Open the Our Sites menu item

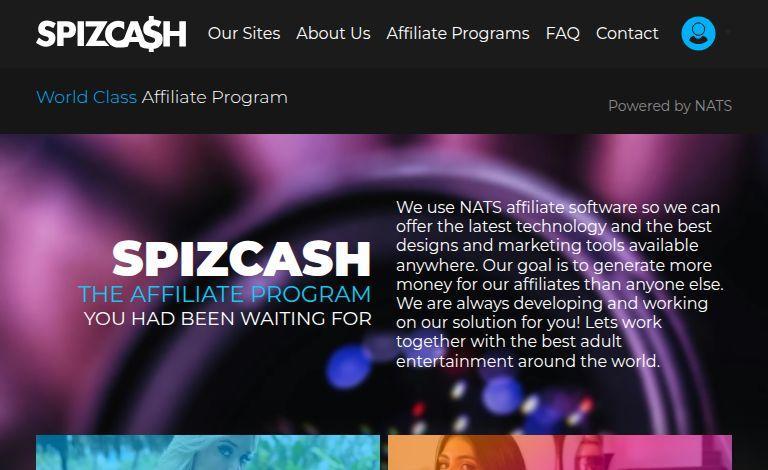point(244,33)
